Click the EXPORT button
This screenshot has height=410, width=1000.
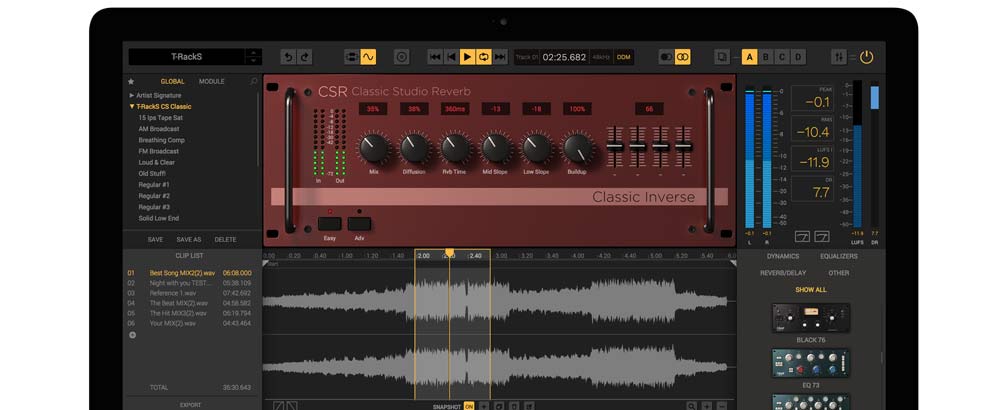(x=190, y=405)
